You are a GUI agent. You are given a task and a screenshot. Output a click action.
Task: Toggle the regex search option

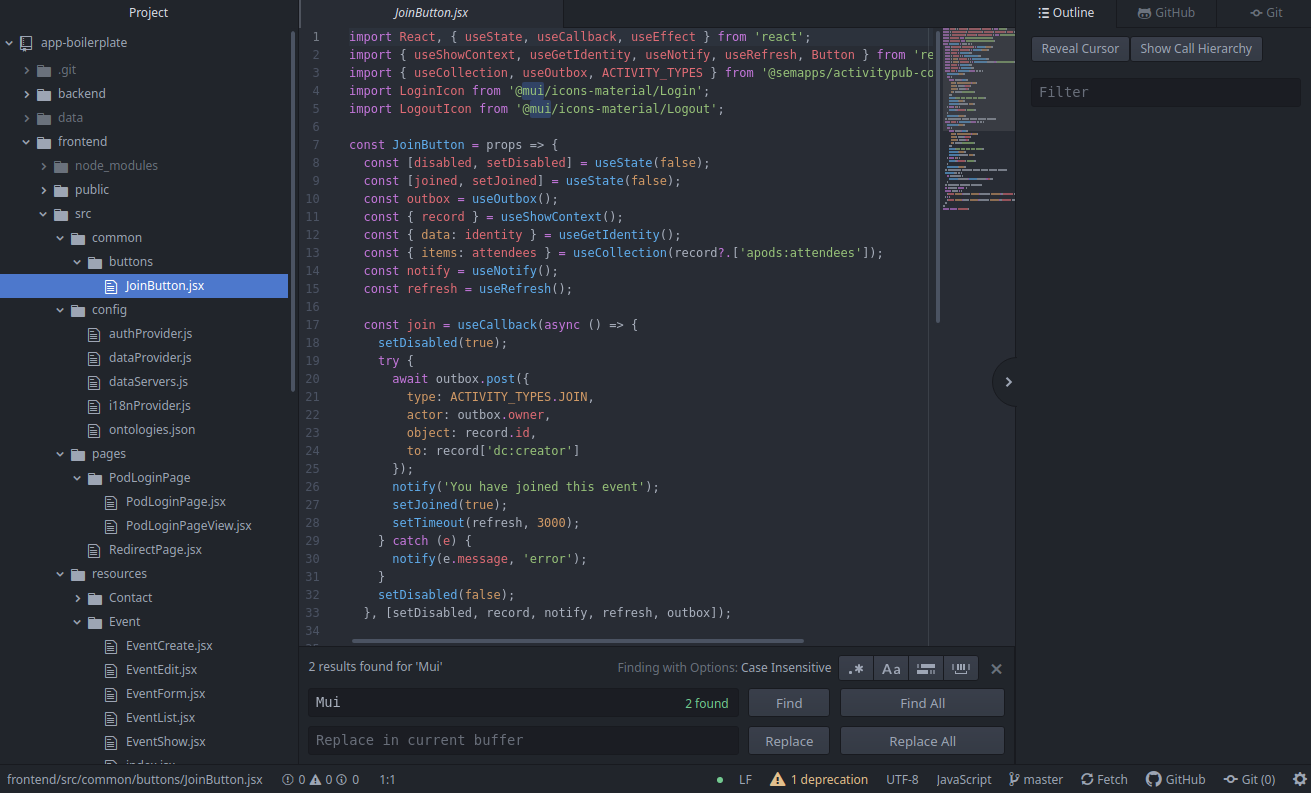point(856,669)
